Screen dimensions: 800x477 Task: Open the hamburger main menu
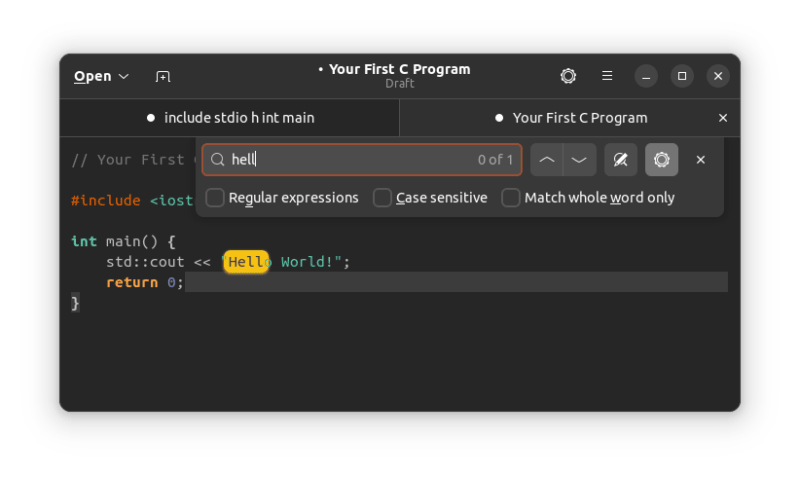point(607,76)
